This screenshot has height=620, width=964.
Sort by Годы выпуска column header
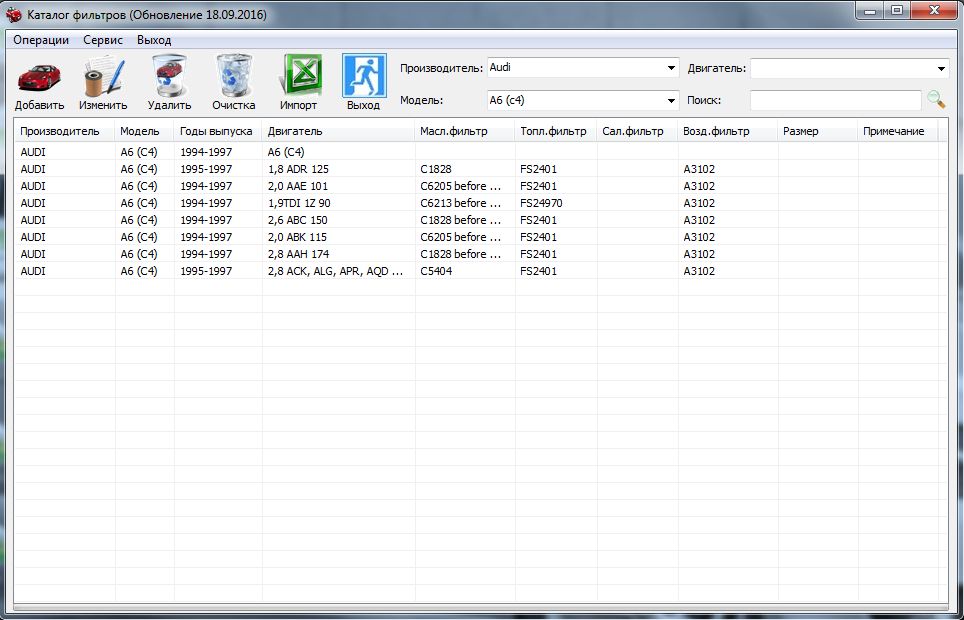[x=218, y=131]
